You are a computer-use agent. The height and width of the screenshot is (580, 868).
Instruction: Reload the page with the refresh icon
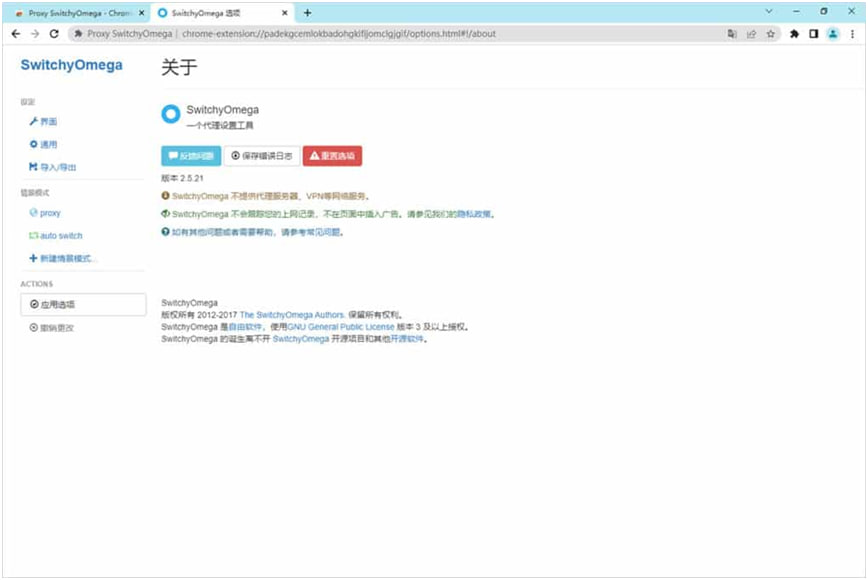click(x=55, y=33)
